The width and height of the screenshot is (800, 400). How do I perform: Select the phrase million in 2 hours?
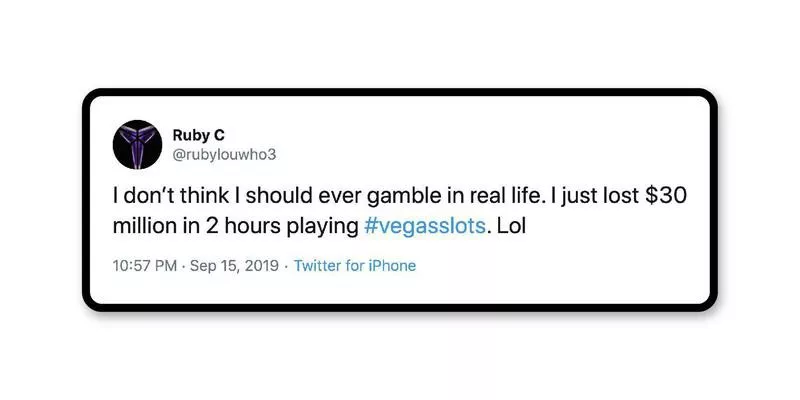pos(197,226)
